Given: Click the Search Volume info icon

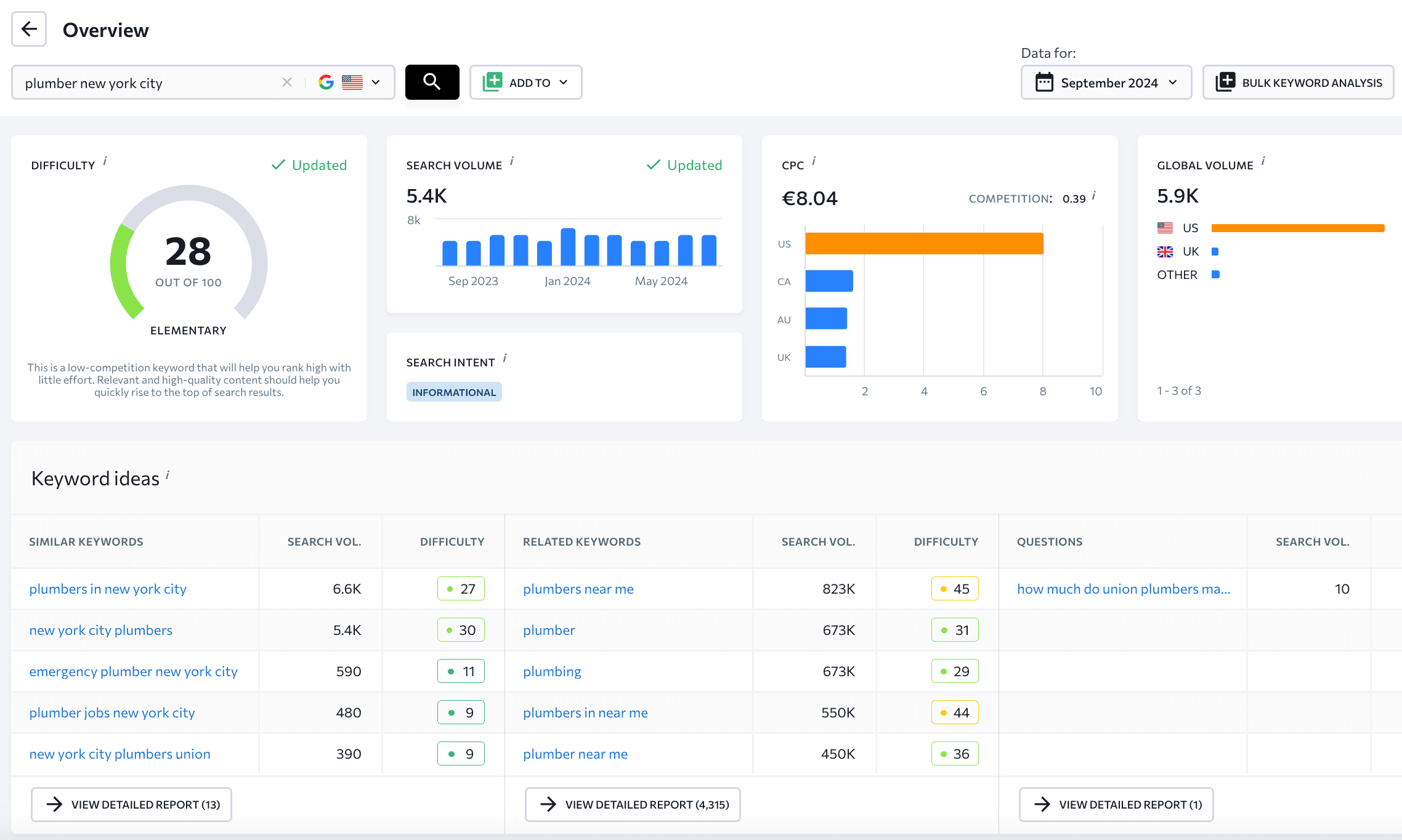Looking at the screenshot, I should click(x=512, y=161).
